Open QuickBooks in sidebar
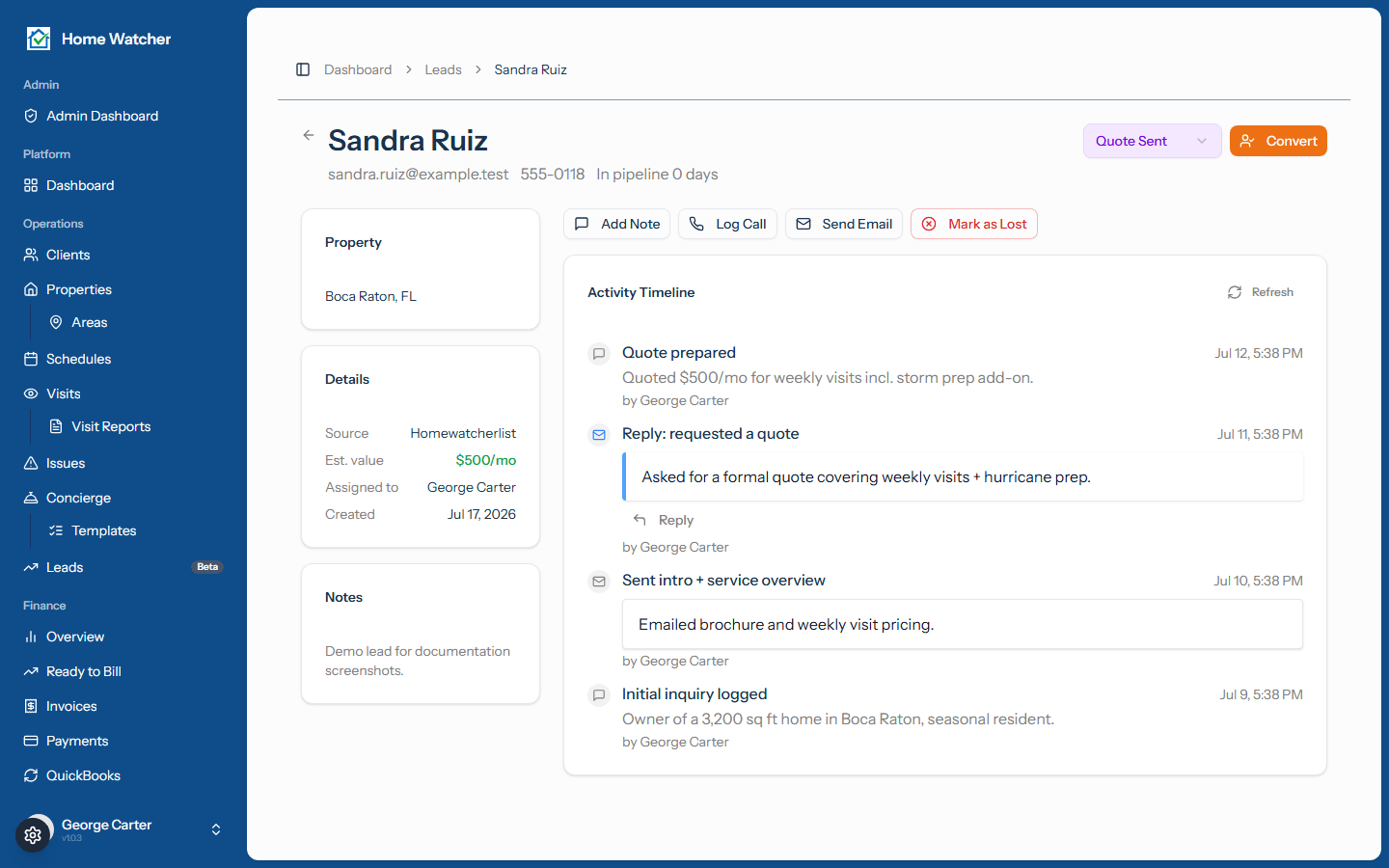This screenshot has height=868, width=1389. (x=123, y=775)
